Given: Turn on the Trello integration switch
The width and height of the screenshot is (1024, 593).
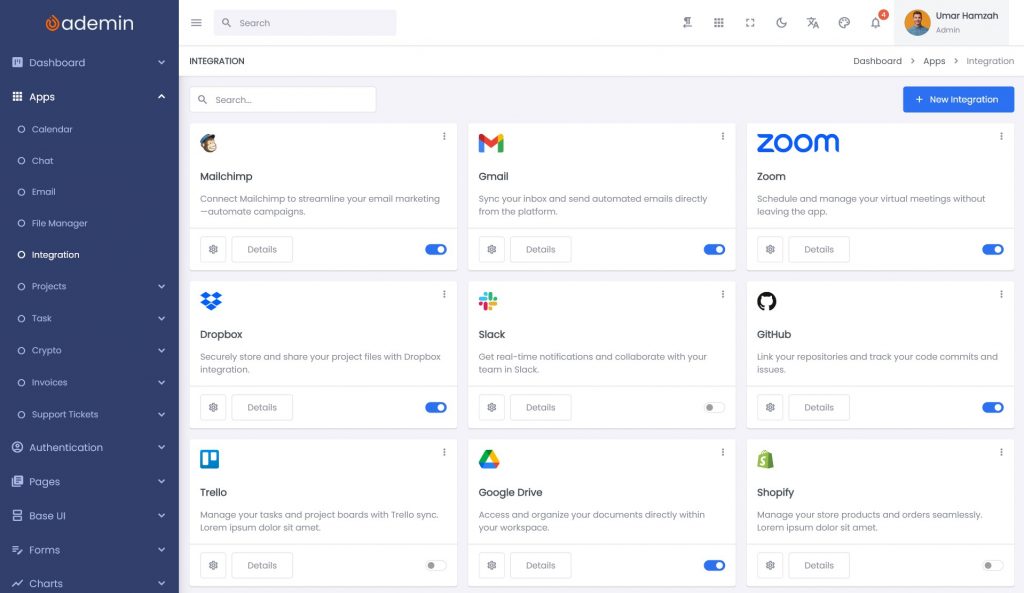Looking at the screenshot, I should tap(436, 566).
